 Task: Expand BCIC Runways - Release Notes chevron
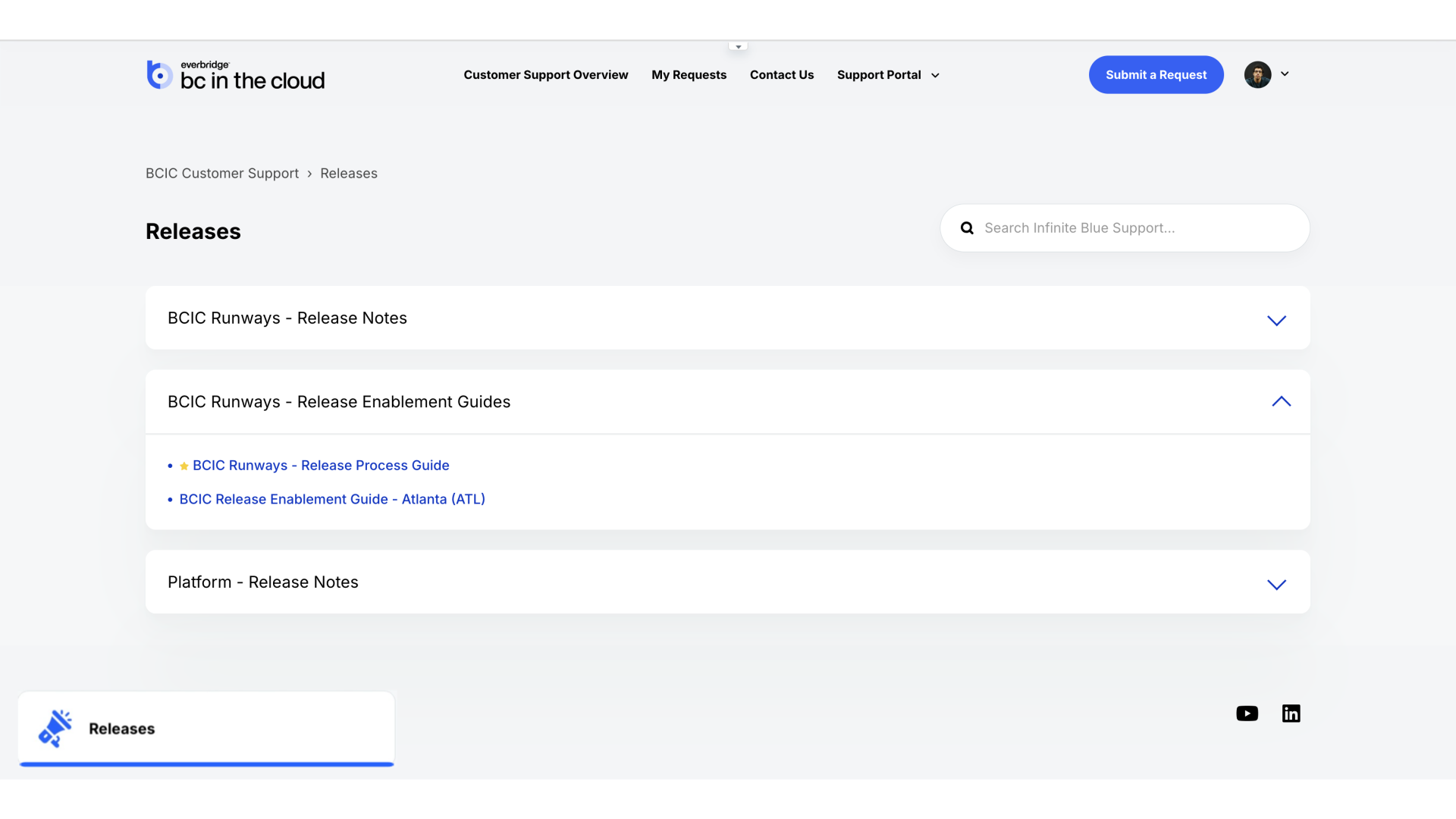click(1276, 321)
